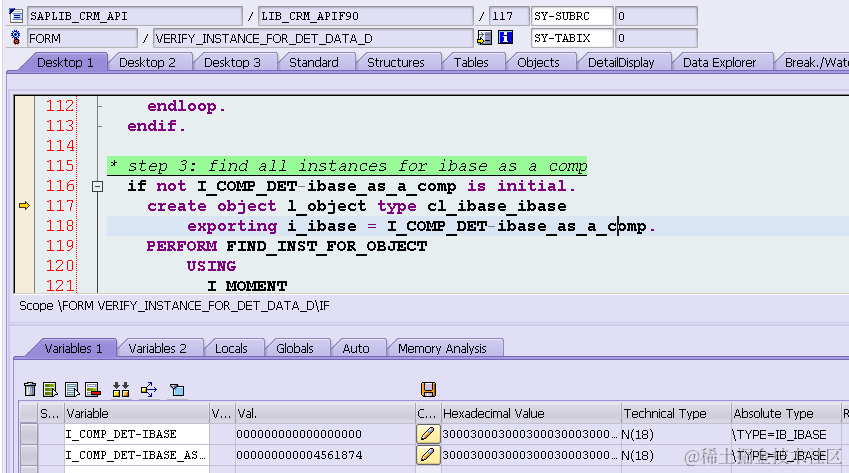Viewport: 849px width, 473px height.
Task: Open the DetailDisplay tab
Action: pos(621,62)
